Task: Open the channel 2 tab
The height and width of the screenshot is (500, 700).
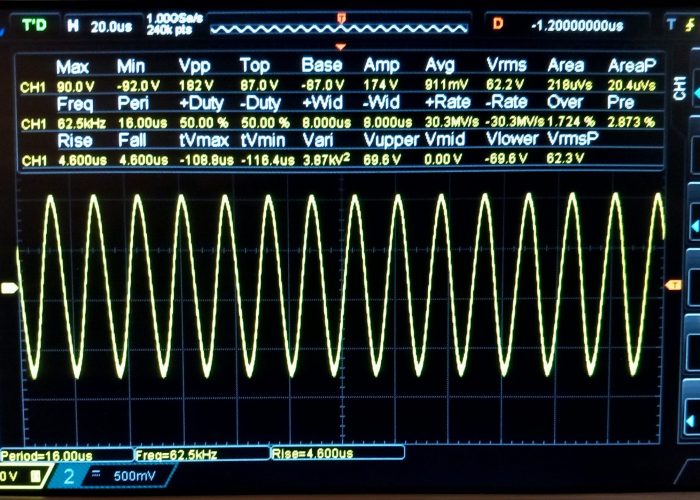Action: point(69,477)
